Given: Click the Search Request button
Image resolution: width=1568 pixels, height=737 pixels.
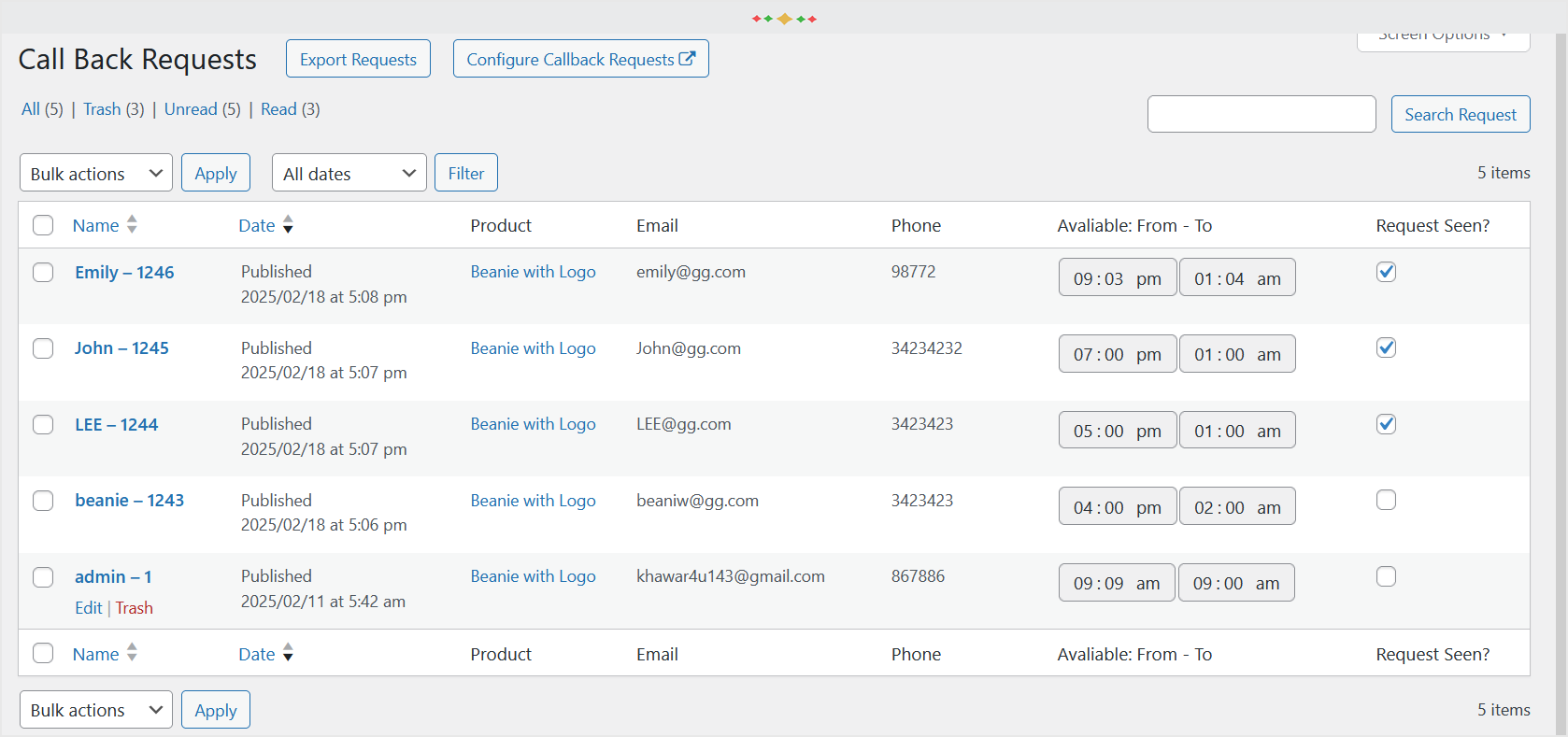Looking at the screenshot, I should point(1461,114).
